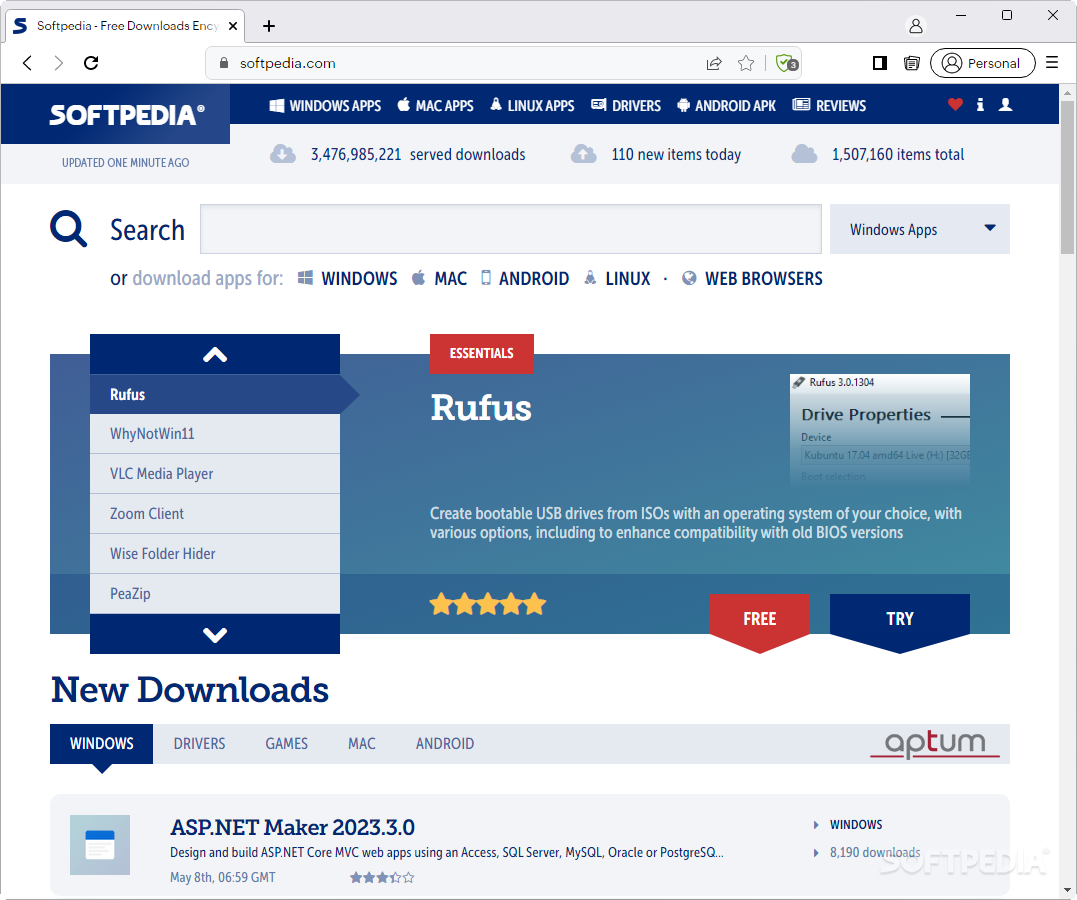Click the ASP.NET Maker star rating
Screen dimensions: 1077x900
382,877
